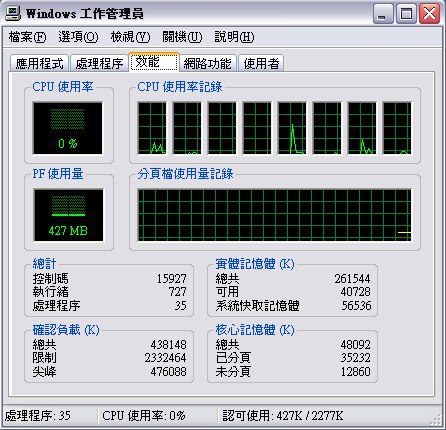Click the window resize grip in the corner
446x430 pixels.
[436, 420]
